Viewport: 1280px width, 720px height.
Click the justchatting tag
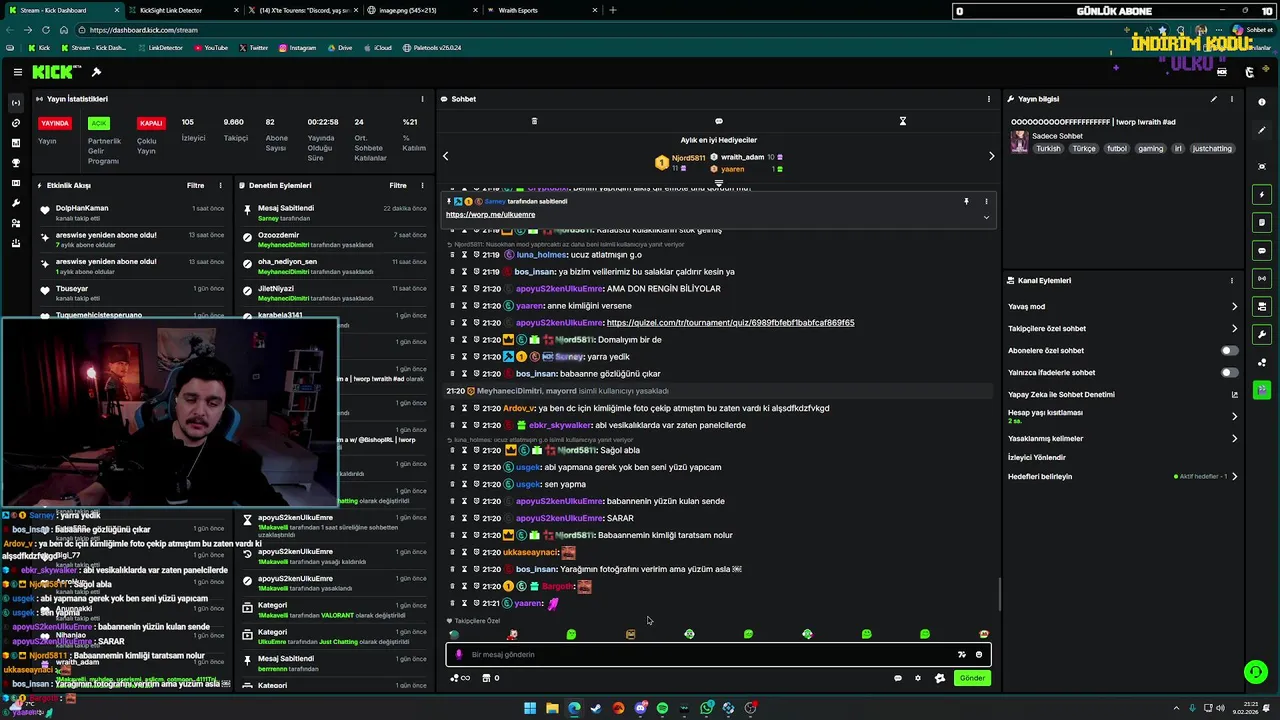point(1212,149)
